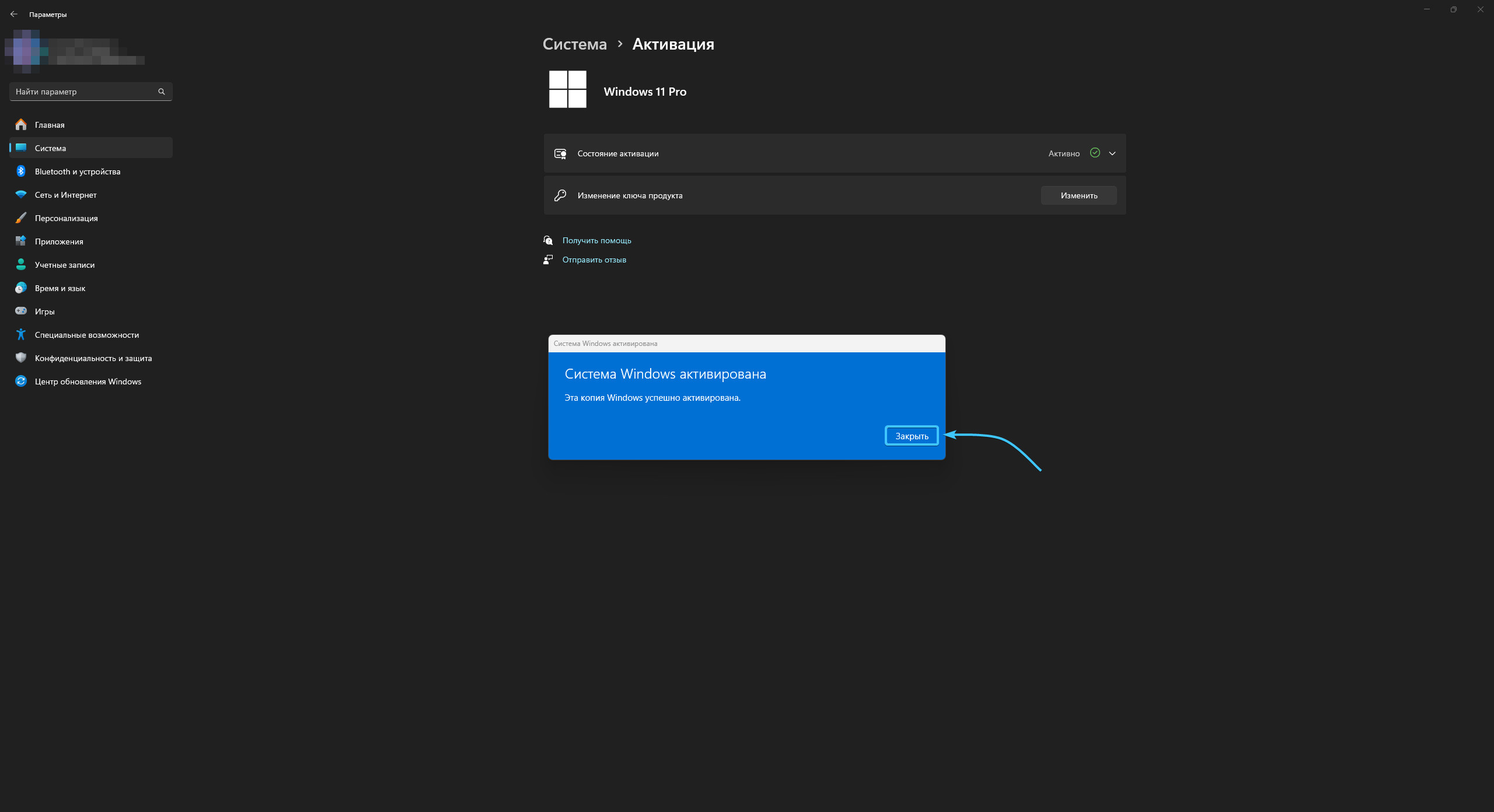Click the brush icon for Персонализация

21,218
